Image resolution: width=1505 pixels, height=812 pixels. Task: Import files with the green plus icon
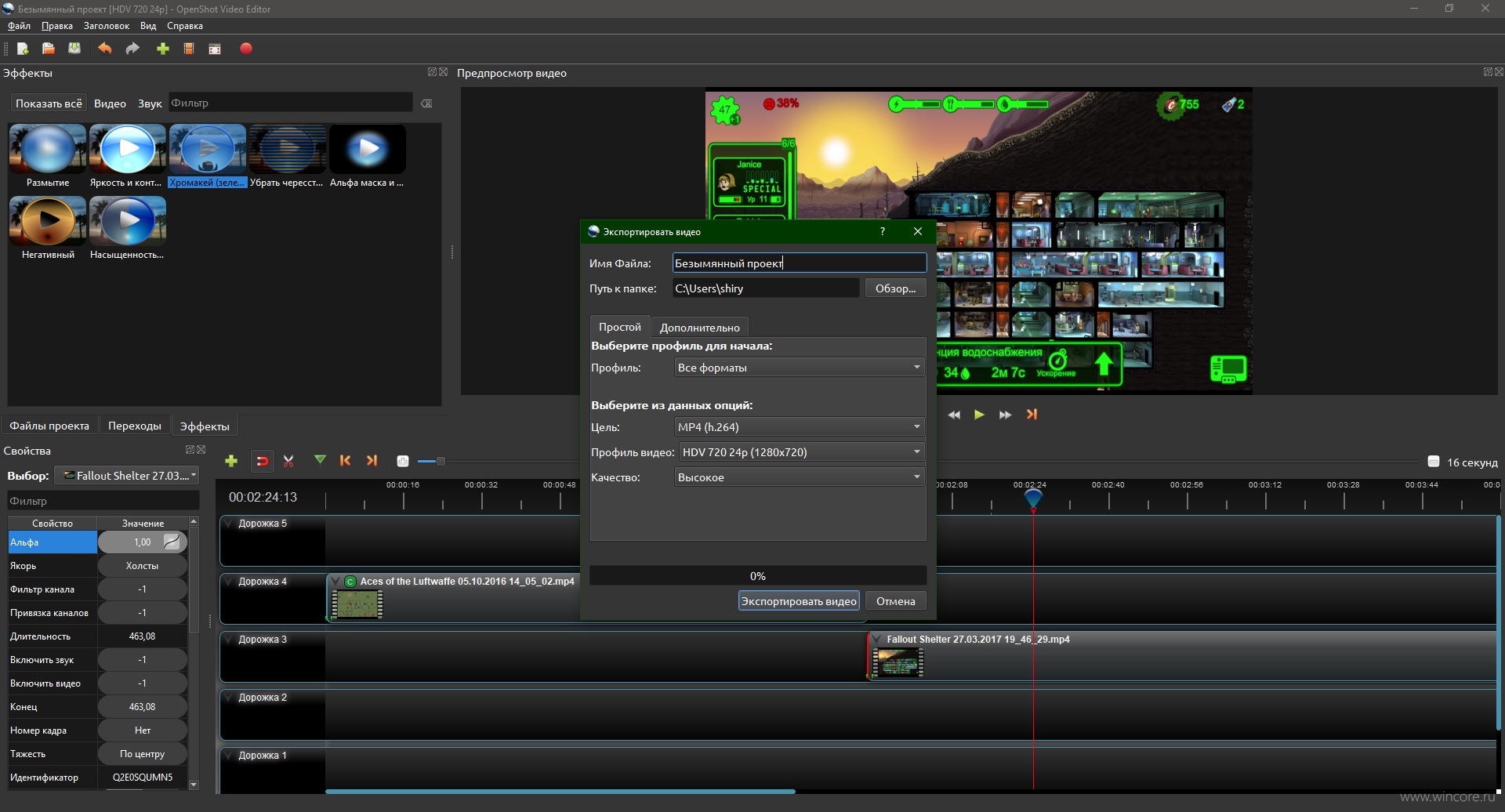point(163,49)
